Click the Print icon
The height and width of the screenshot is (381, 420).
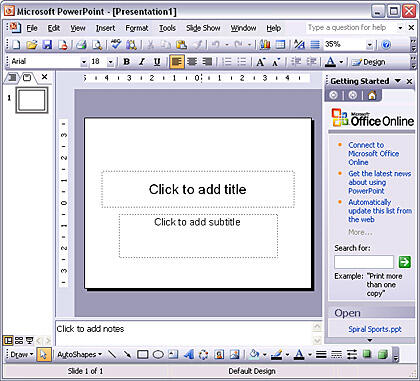point(81,45)
